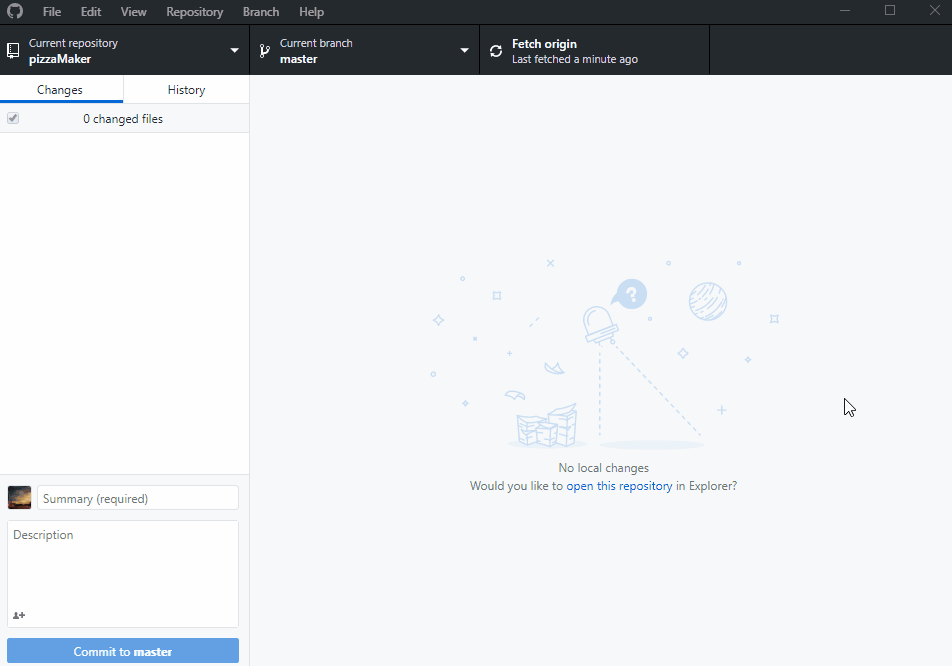Click the fetch origin sync icon
Screen dimensions: 952x666
point(496,51)
